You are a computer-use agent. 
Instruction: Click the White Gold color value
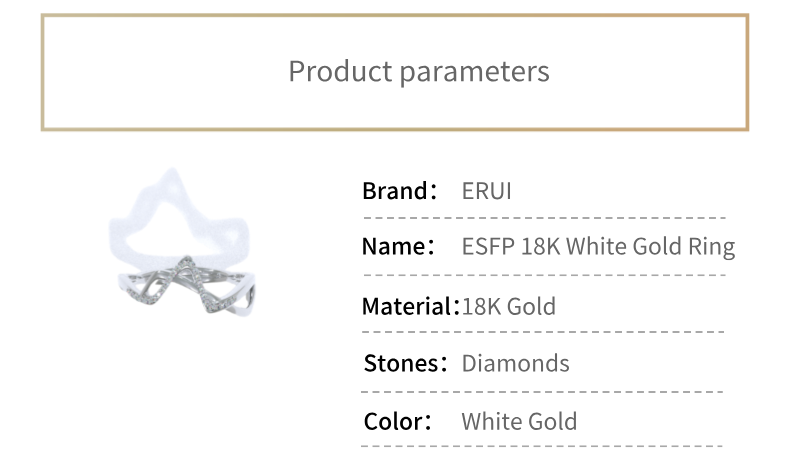(519, 421)
